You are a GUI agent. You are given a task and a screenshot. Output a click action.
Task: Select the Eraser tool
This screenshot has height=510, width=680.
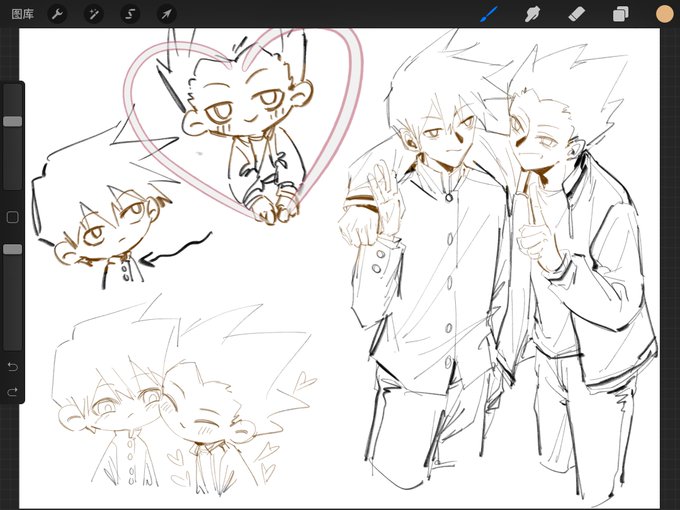click(x=577, y=14)
